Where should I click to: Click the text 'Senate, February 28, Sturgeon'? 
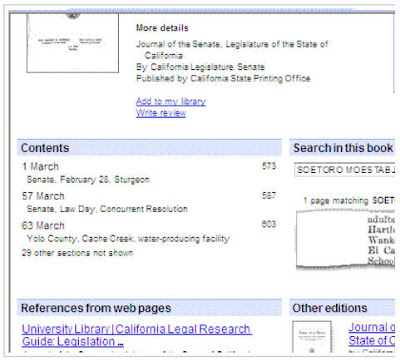(88, 180)
